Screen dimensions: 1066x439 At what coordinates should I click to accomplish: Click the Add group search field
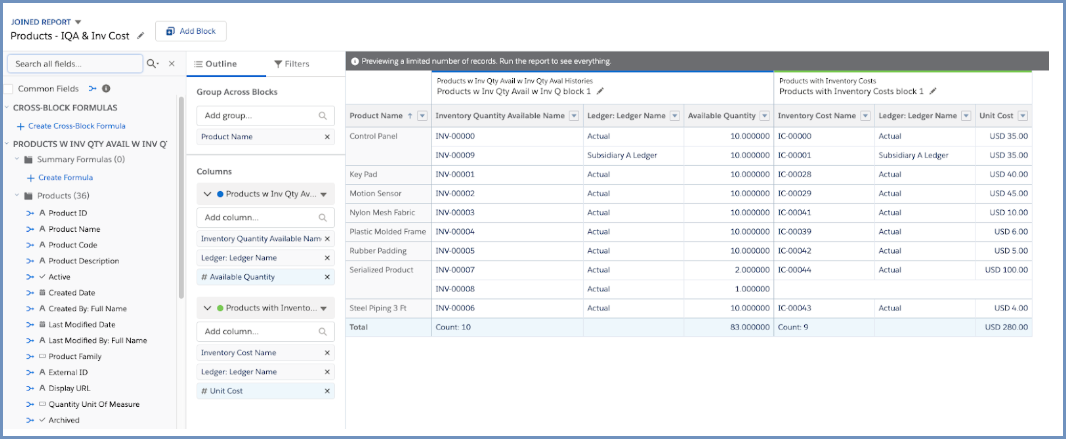point(265,116)
